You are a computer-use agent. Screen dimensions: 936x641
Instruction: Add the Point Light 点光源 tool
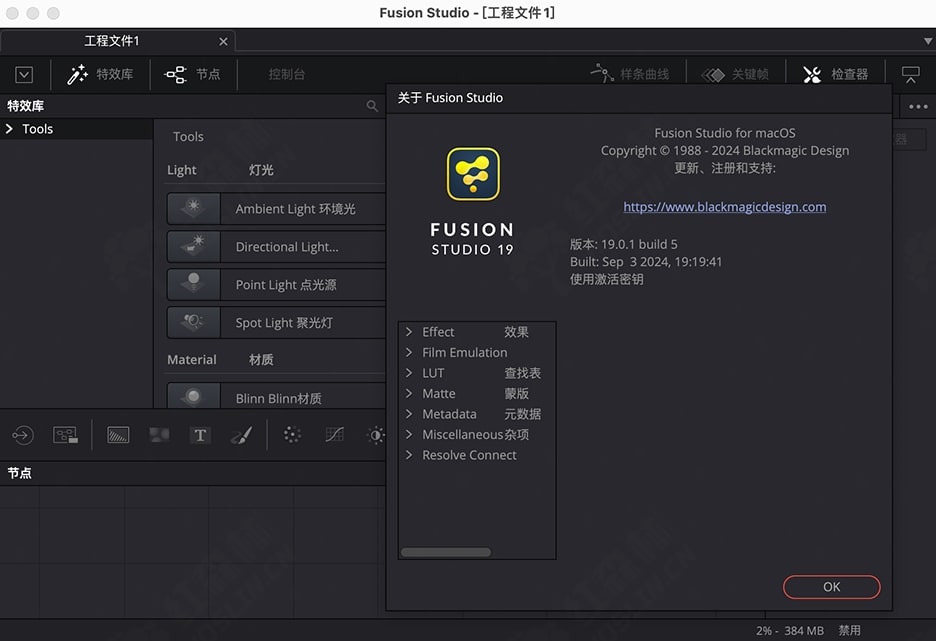click(x=276, y=285)
